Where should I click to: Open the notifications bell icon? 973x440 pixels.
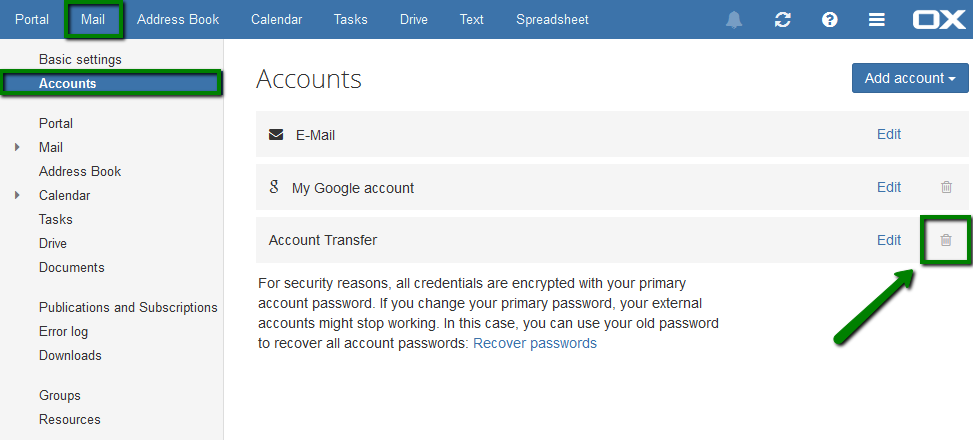pos(733,20)
